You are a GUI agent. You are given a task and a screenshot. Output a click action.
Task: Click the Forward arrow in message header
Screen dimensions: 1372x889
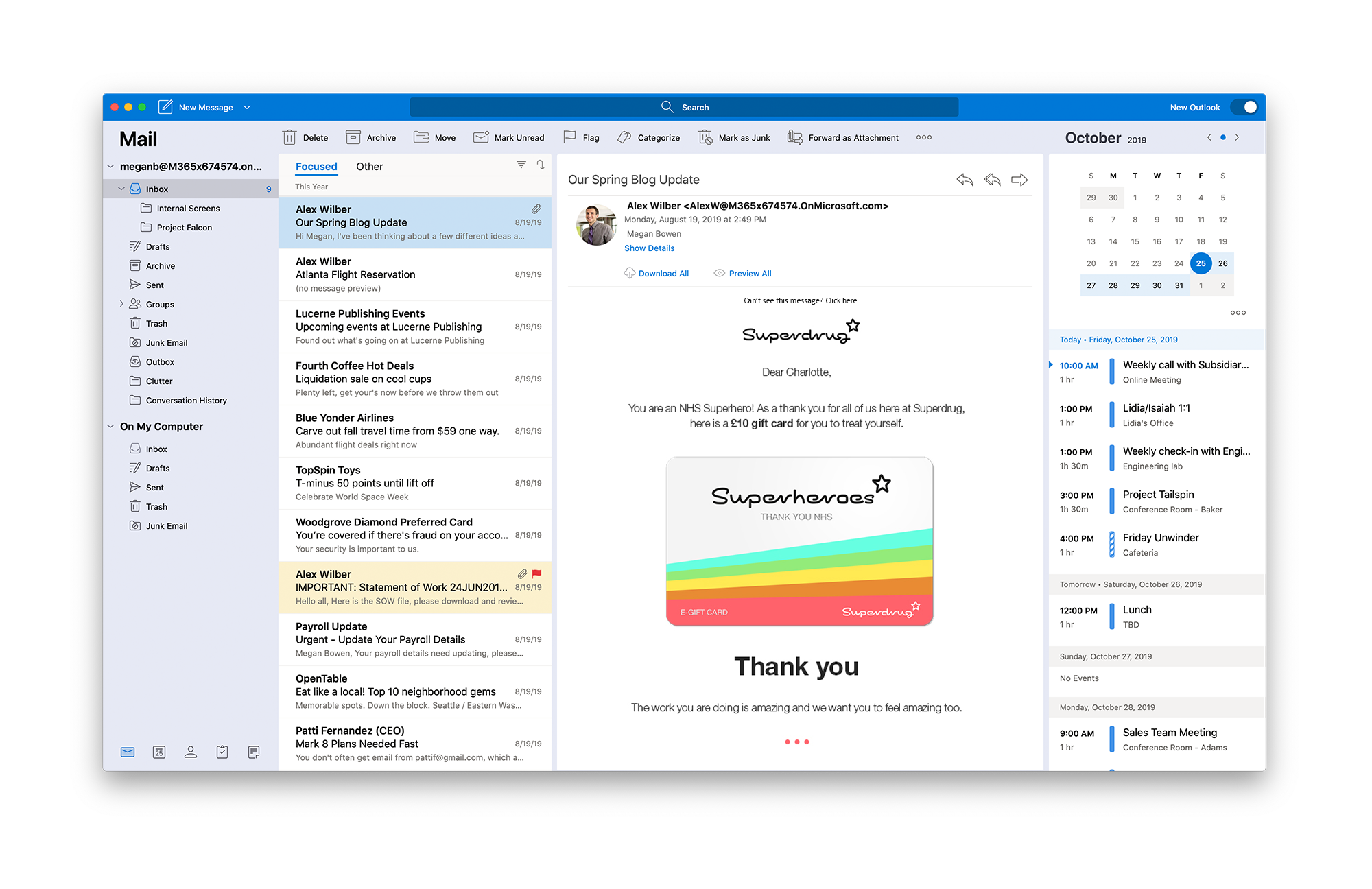(1019, 180)
